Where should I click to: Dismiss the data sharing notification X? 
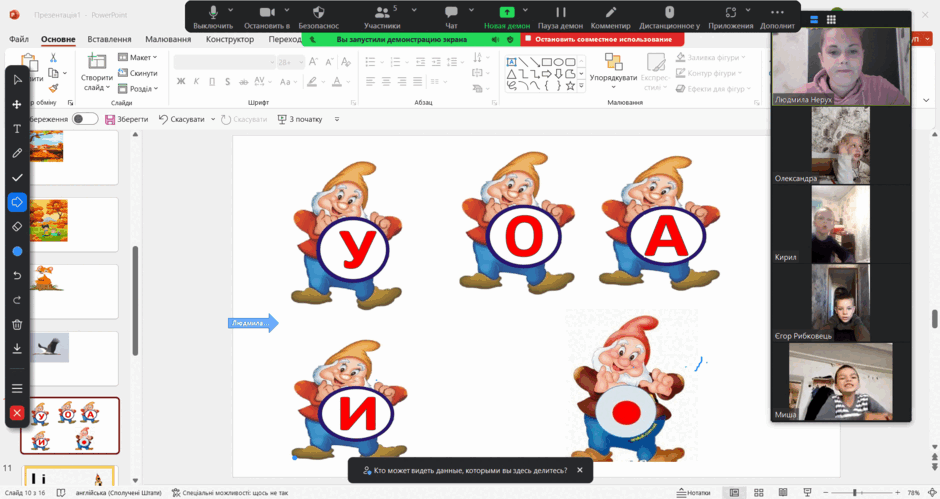[x=580, y=470]
